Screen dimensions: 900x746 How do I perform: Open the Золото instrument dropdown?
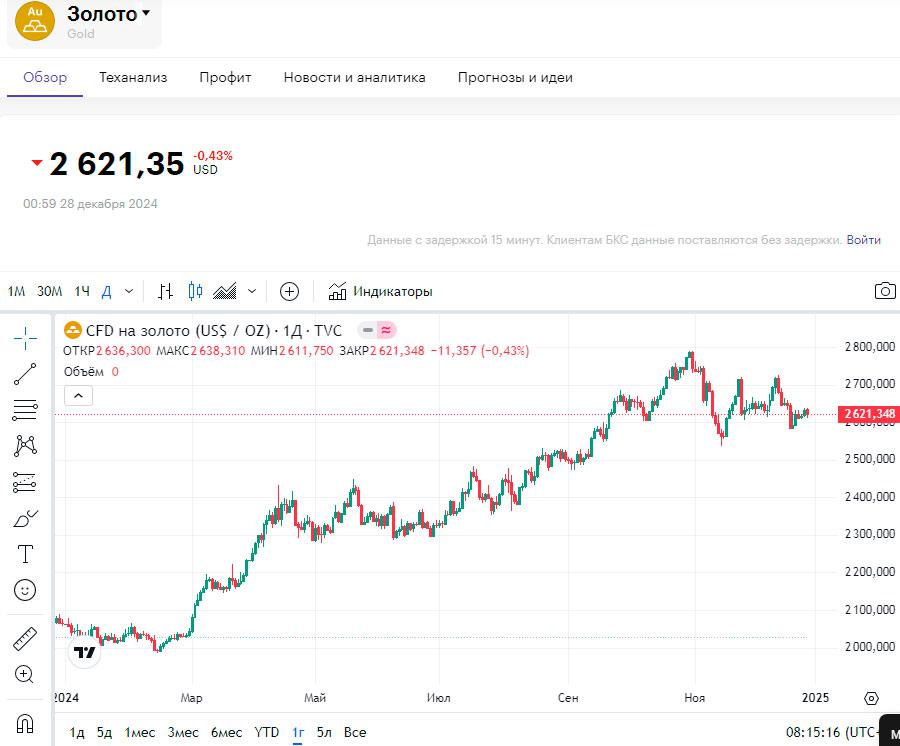[146, 14]
